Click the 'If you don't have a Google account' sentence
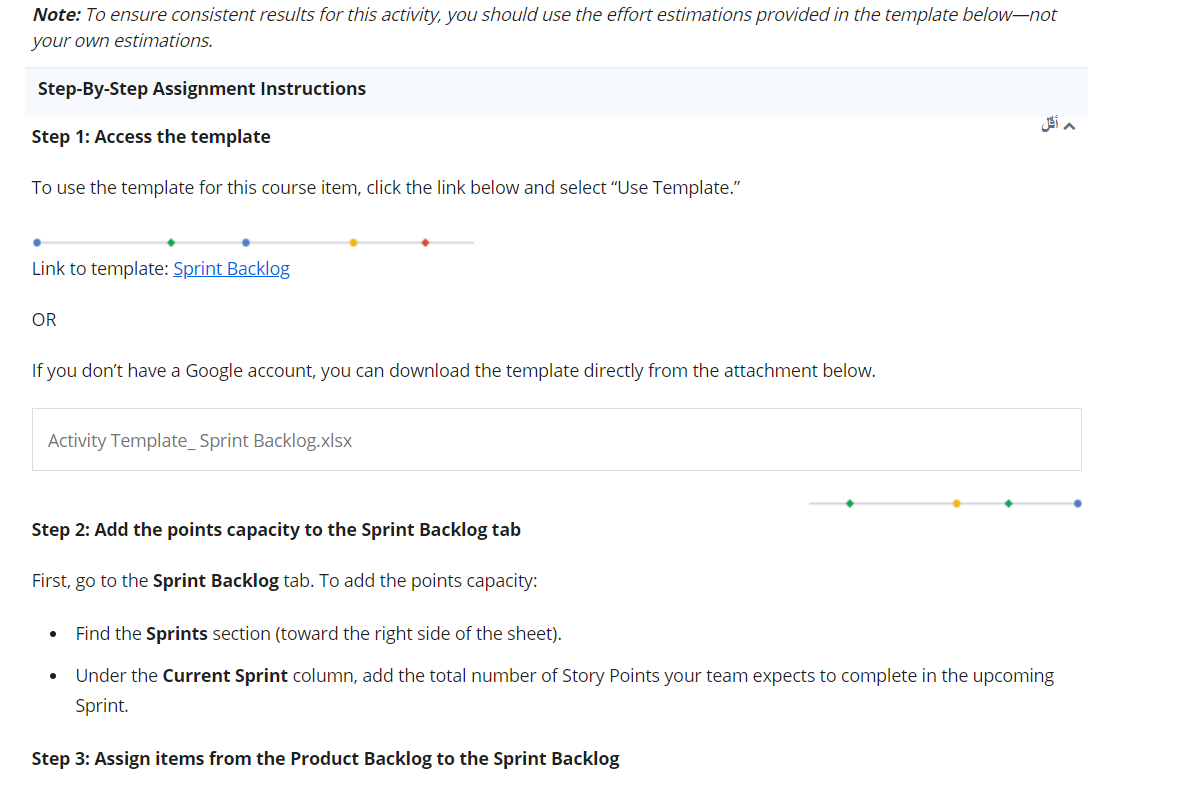The width and height of the screenshot is (1184, 790). [x=454, y=371]
